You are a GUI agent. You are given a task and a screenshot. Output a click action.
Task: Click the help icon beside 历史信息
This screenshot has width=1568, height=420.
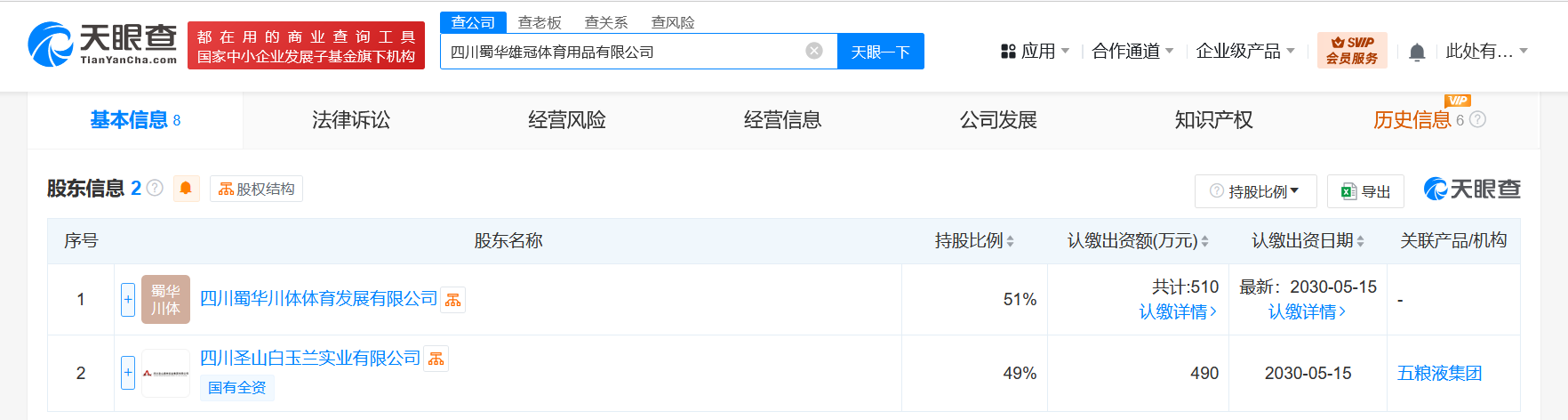point(1477,119)
